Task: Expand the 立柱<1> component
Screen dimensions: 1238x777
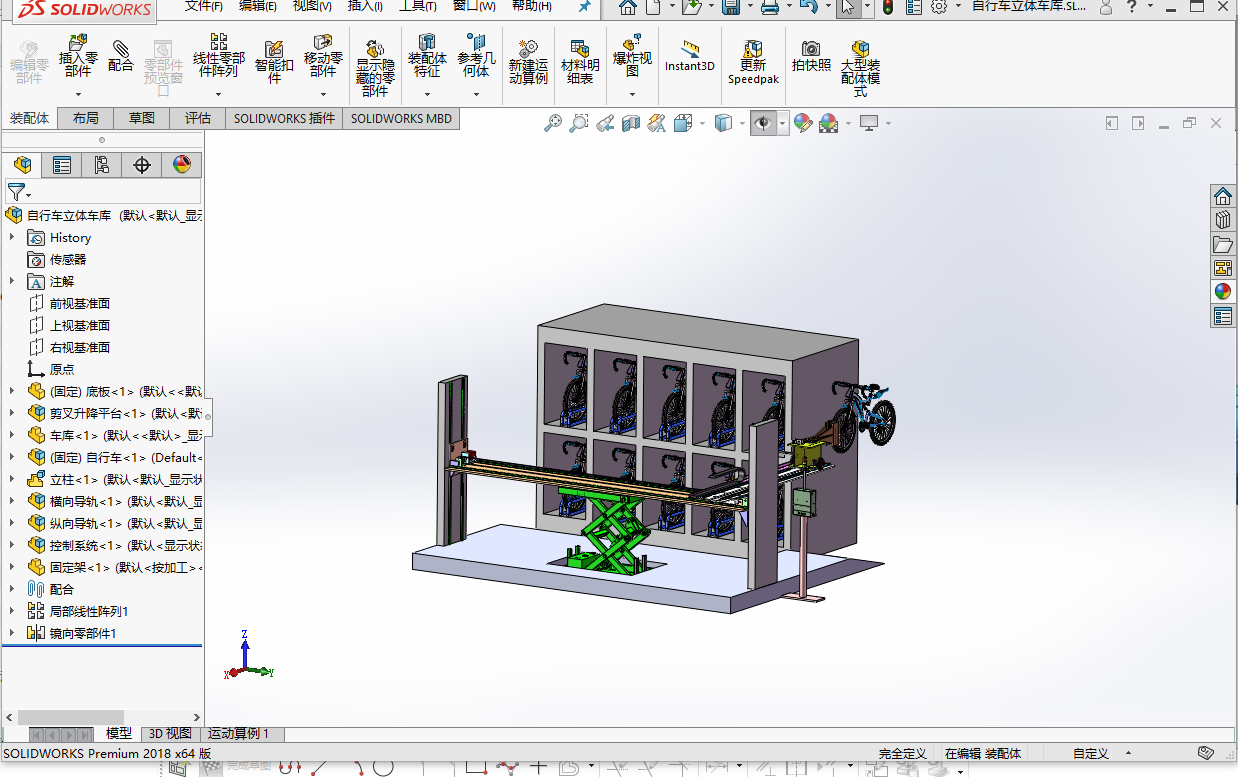Action: click(x=12, y=479)
